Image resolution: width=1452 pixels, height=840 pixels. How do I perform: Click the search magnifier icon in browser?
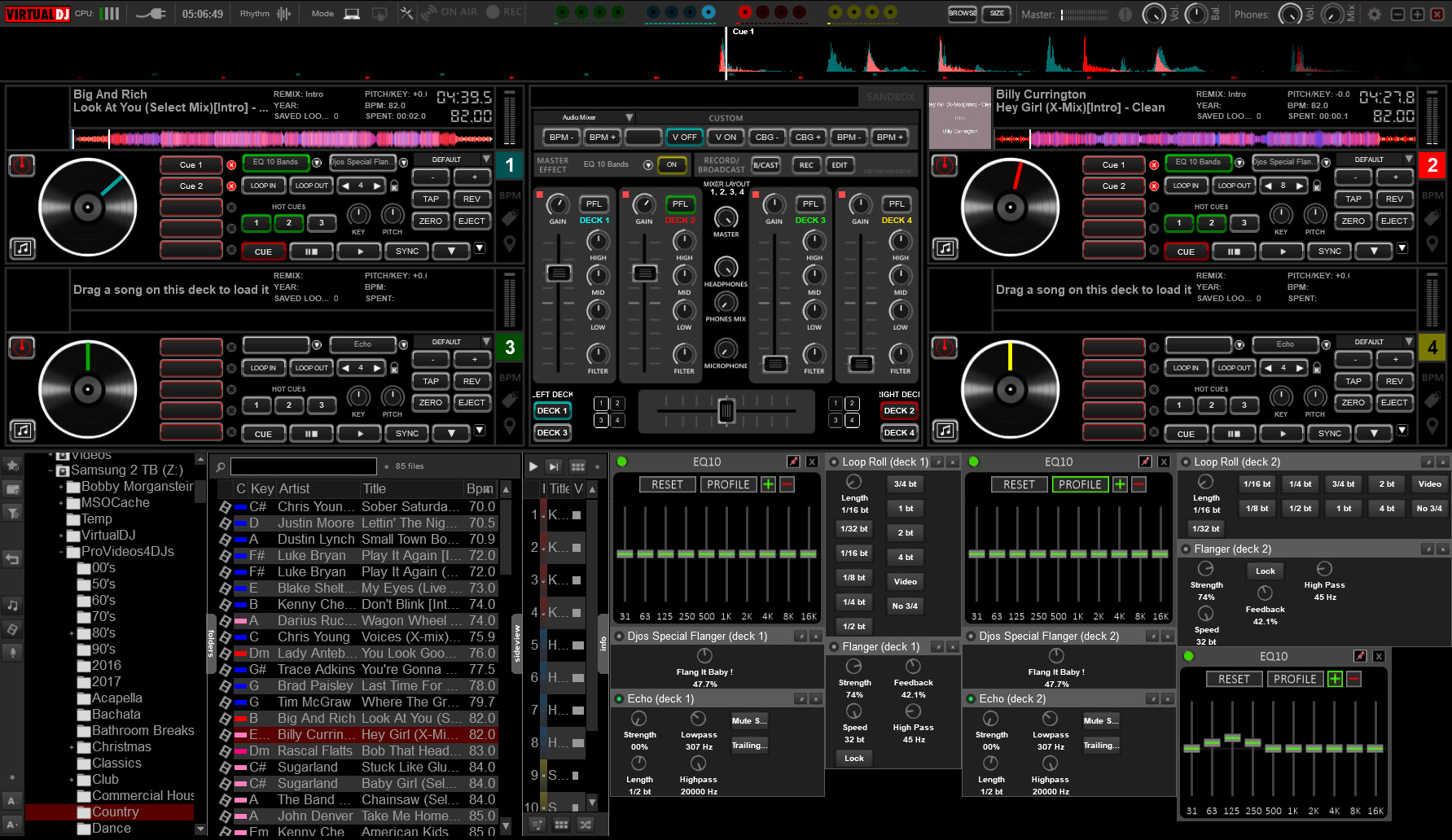tap(220, 467)
